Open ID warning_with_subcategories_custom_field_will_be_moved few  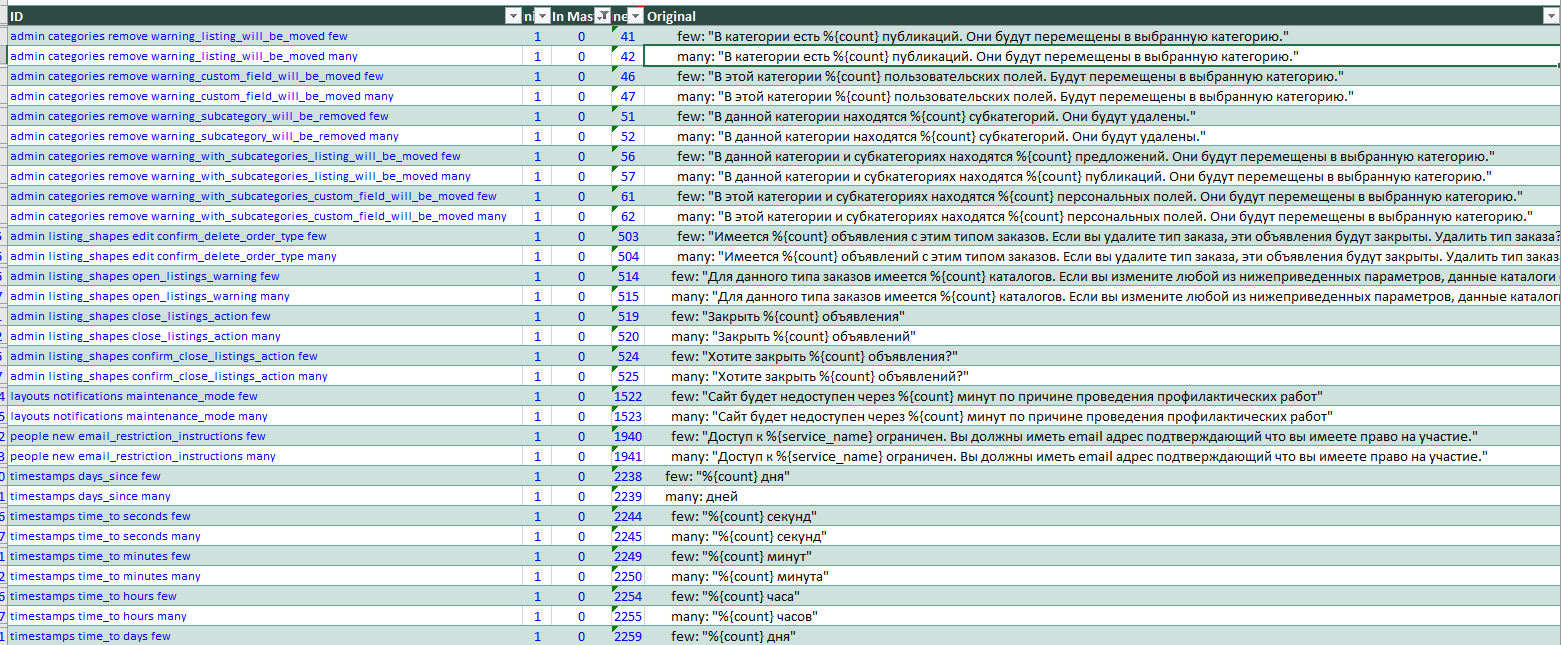tap(253, 196)
